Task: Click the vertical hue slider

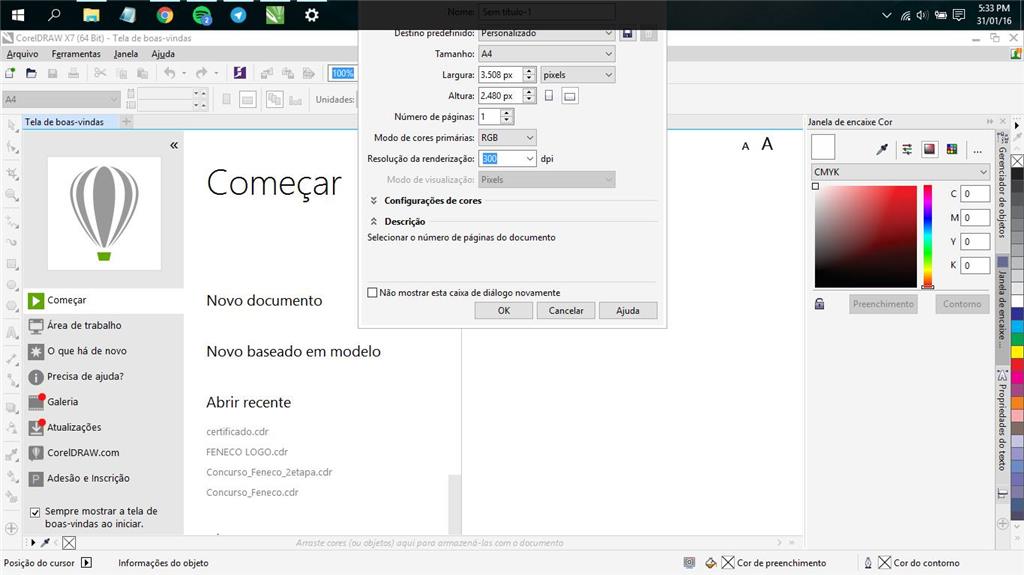Action: 927,237
